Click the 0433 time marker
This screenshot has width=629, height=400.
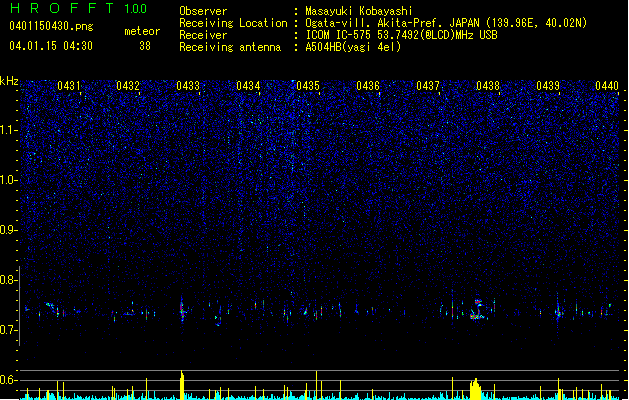188,86
